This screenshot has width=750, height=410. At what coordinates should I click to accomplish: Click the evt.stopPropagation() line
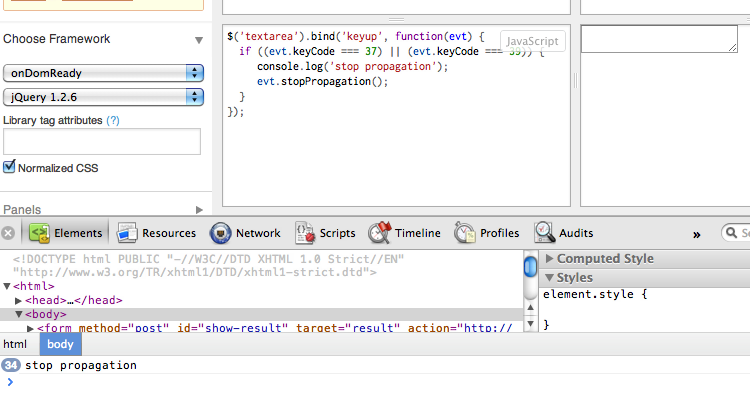coord(322,81)
